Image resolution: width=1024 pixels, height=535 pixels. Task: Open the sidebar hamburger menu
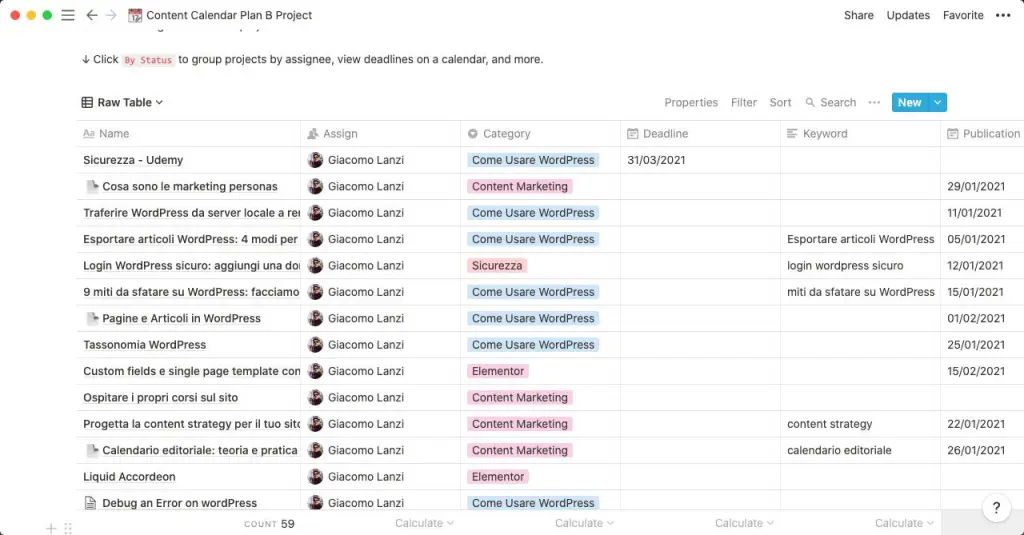(68, 15)
